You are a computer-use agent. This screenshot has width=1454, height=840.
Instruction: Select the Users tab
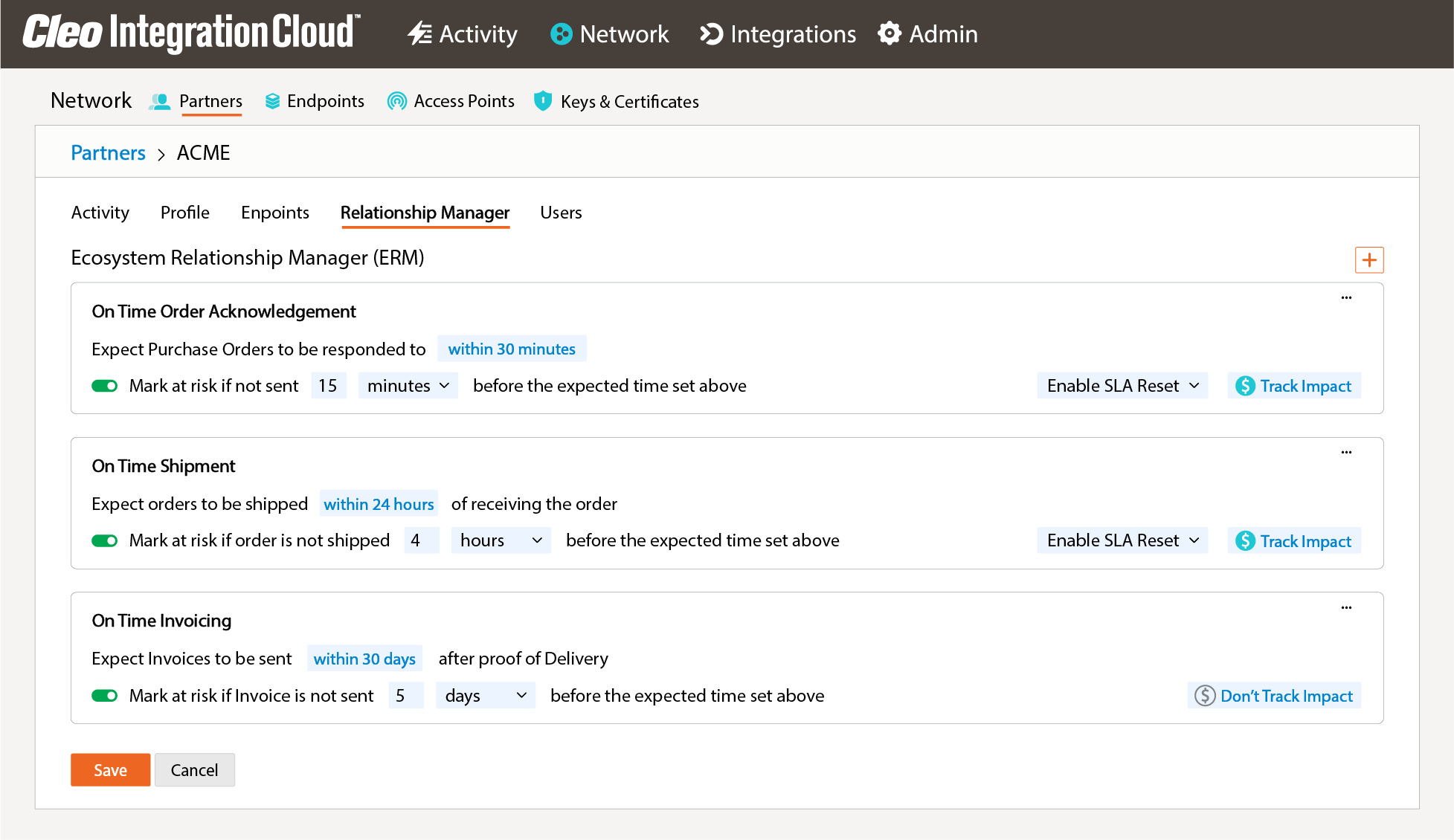coord(560,213)
